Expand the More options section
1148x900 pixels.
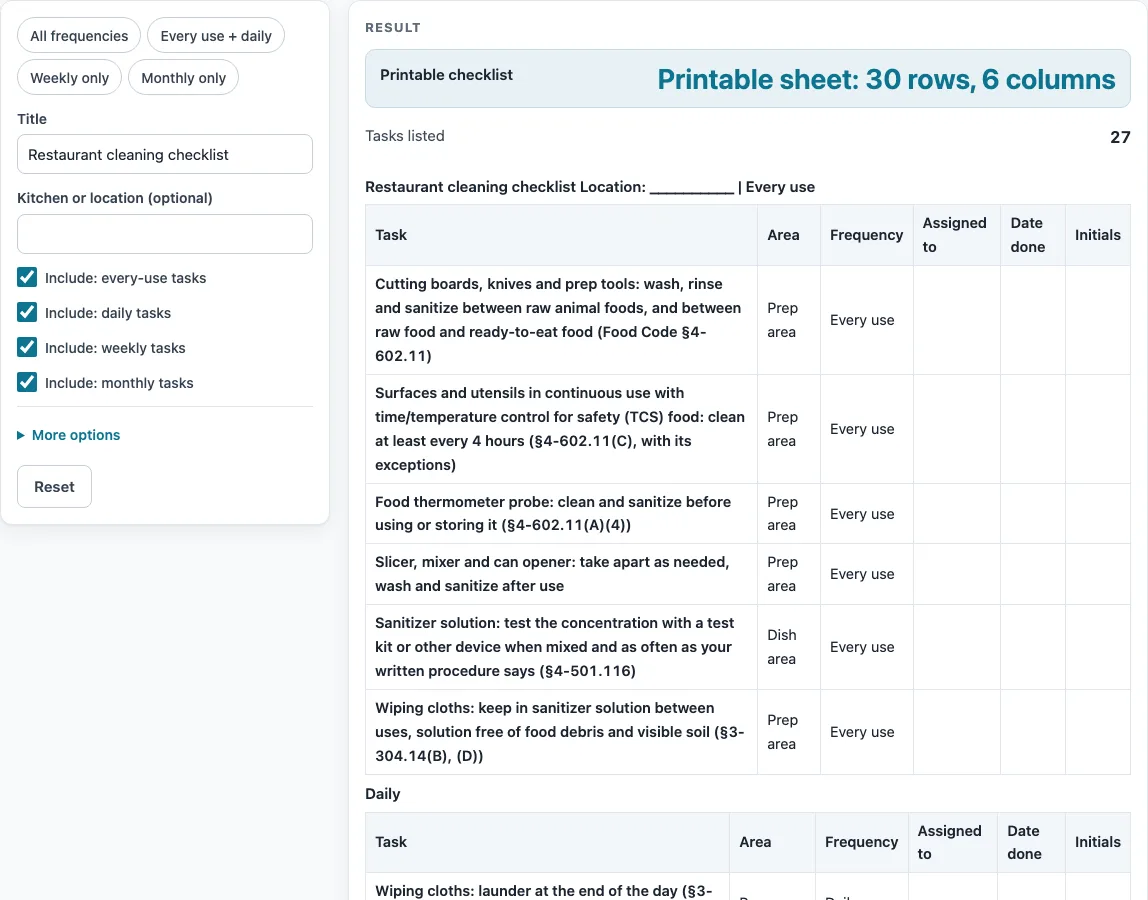point(69,435)
